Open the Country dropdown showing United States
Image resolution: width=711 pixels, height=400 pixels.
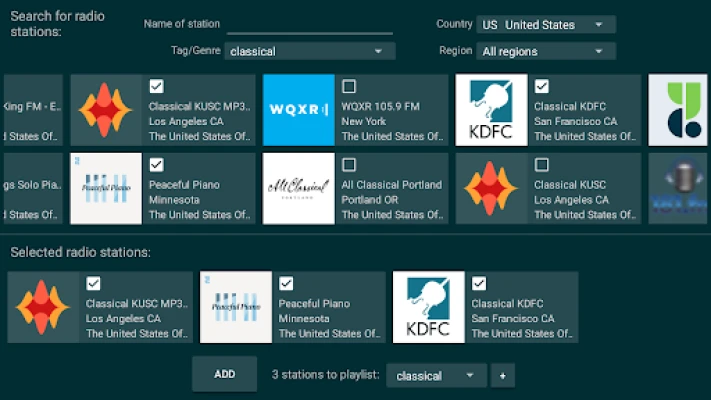[x=545, y=24]
